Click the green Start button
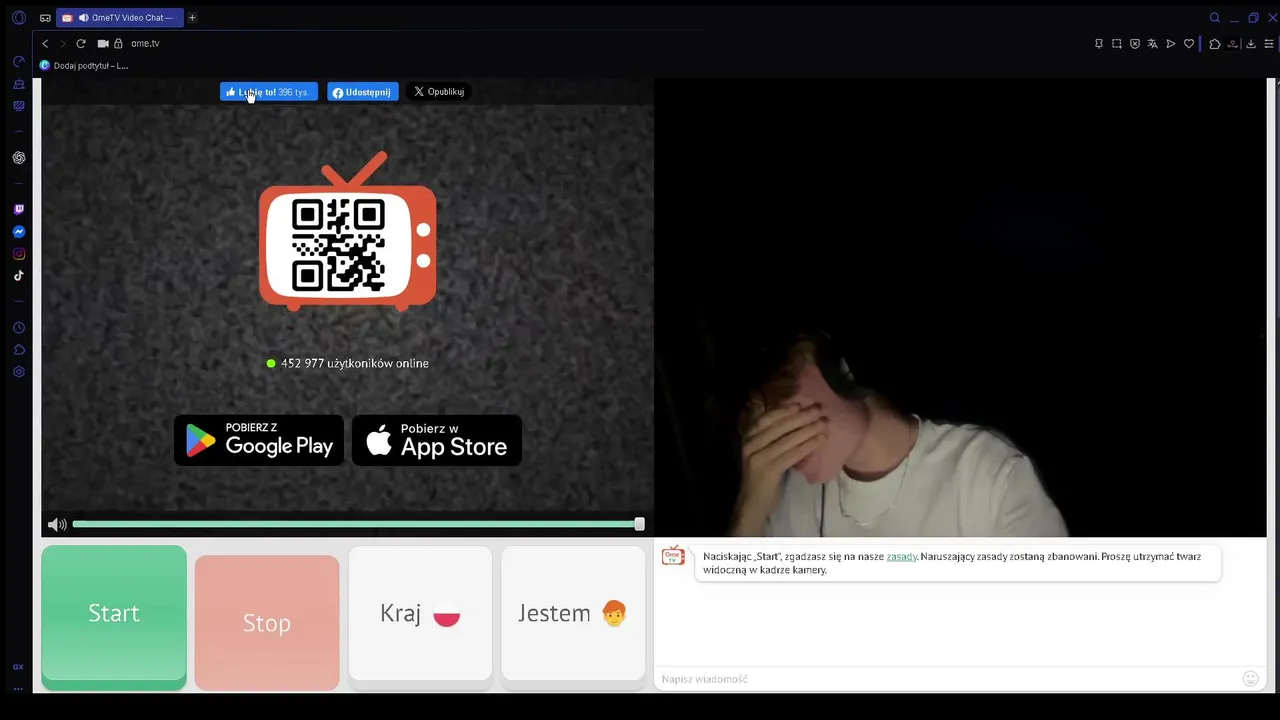Viewport: 1280px width, 720px height. click(x=114, y=617)
